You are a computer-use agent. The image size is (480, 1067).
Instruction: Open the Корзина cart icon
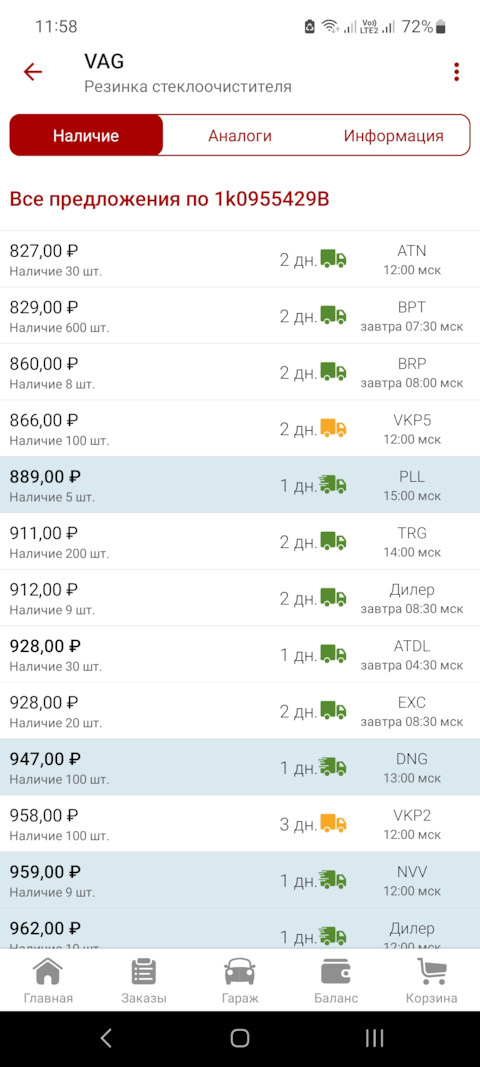pyautogui.click(x=432, y=972)
